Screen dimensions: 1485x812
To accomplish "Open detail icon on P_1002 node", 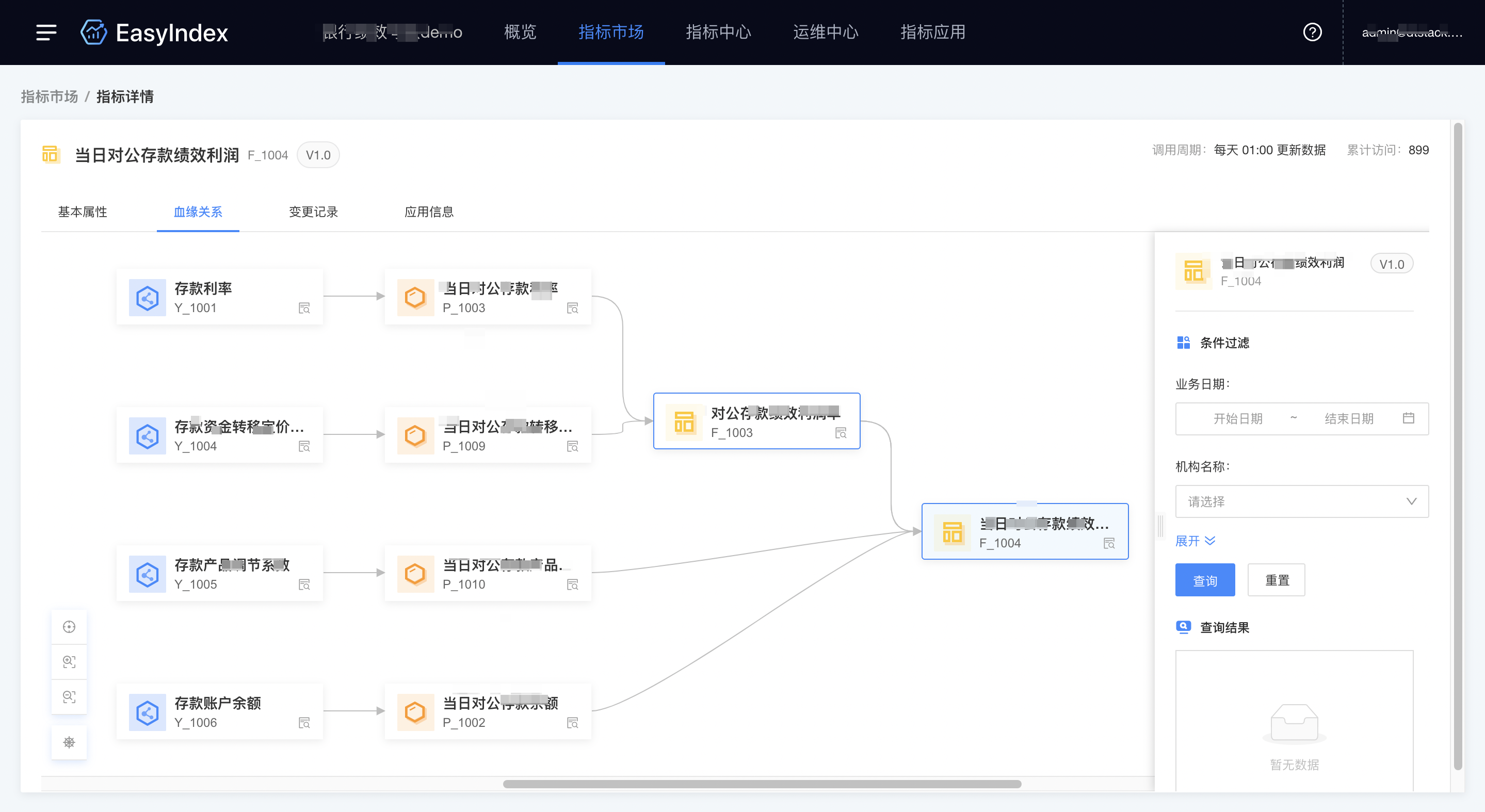I will pyautogui.click(x=572, y=723).
